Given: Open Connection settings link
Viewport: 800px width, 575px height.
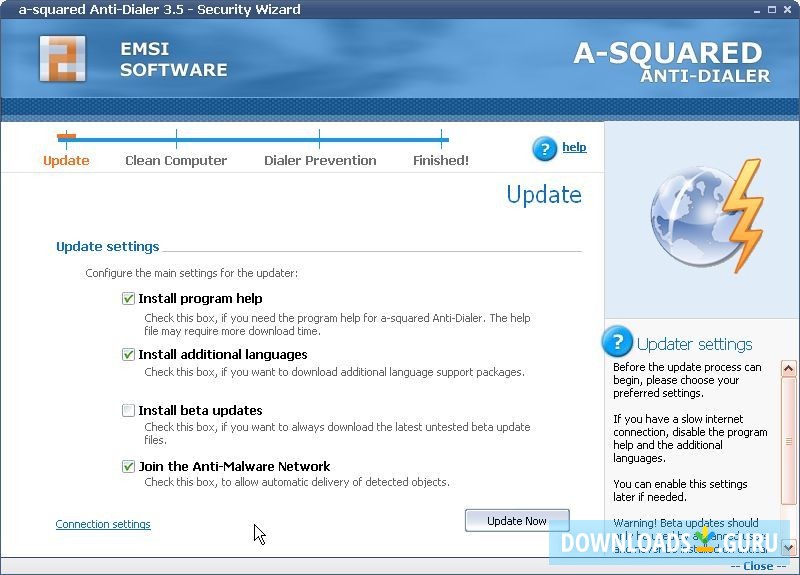Looking at the screenshot, I should [103, 524].
